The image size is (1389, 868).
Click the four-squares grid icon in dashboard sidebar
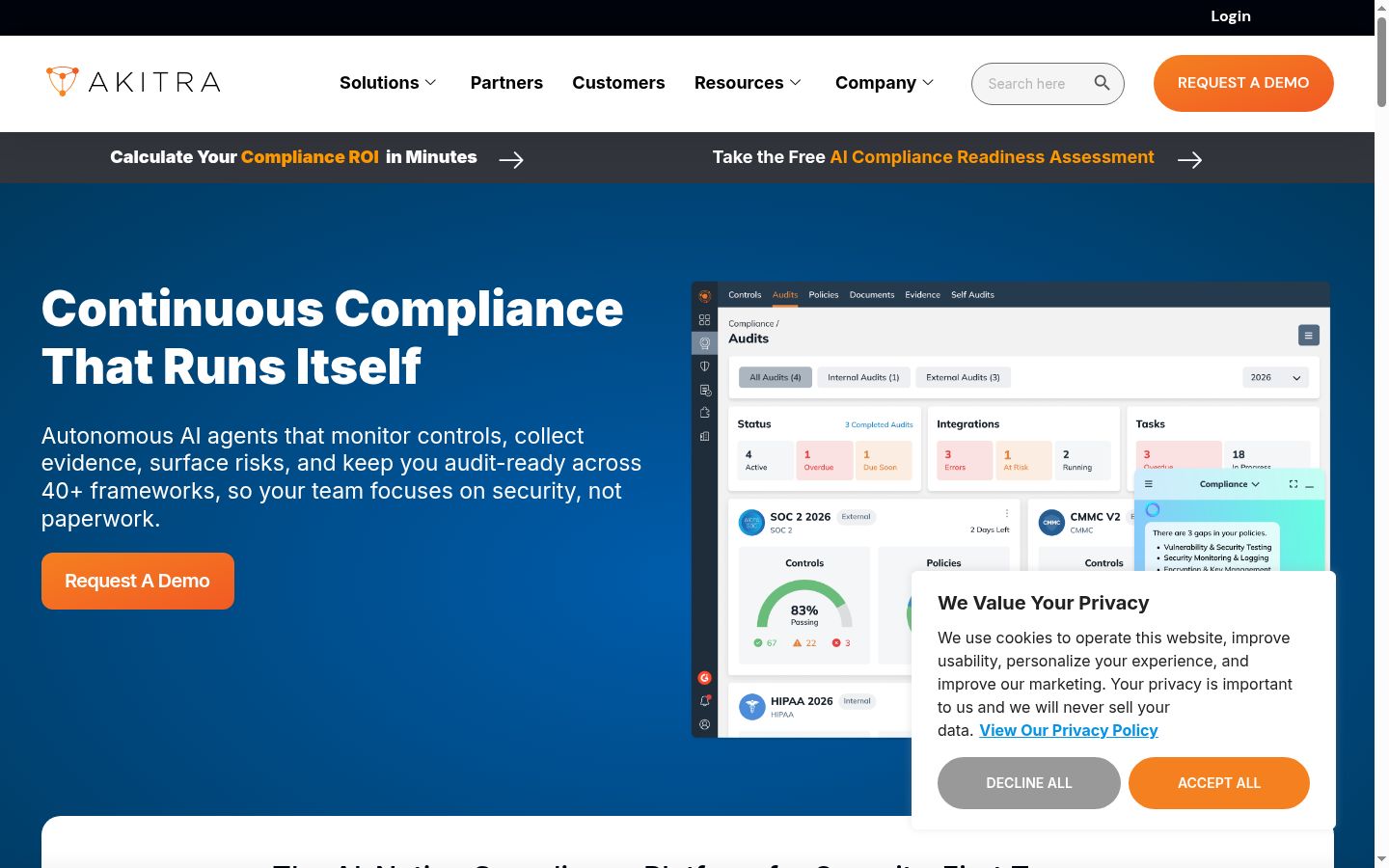705,319
